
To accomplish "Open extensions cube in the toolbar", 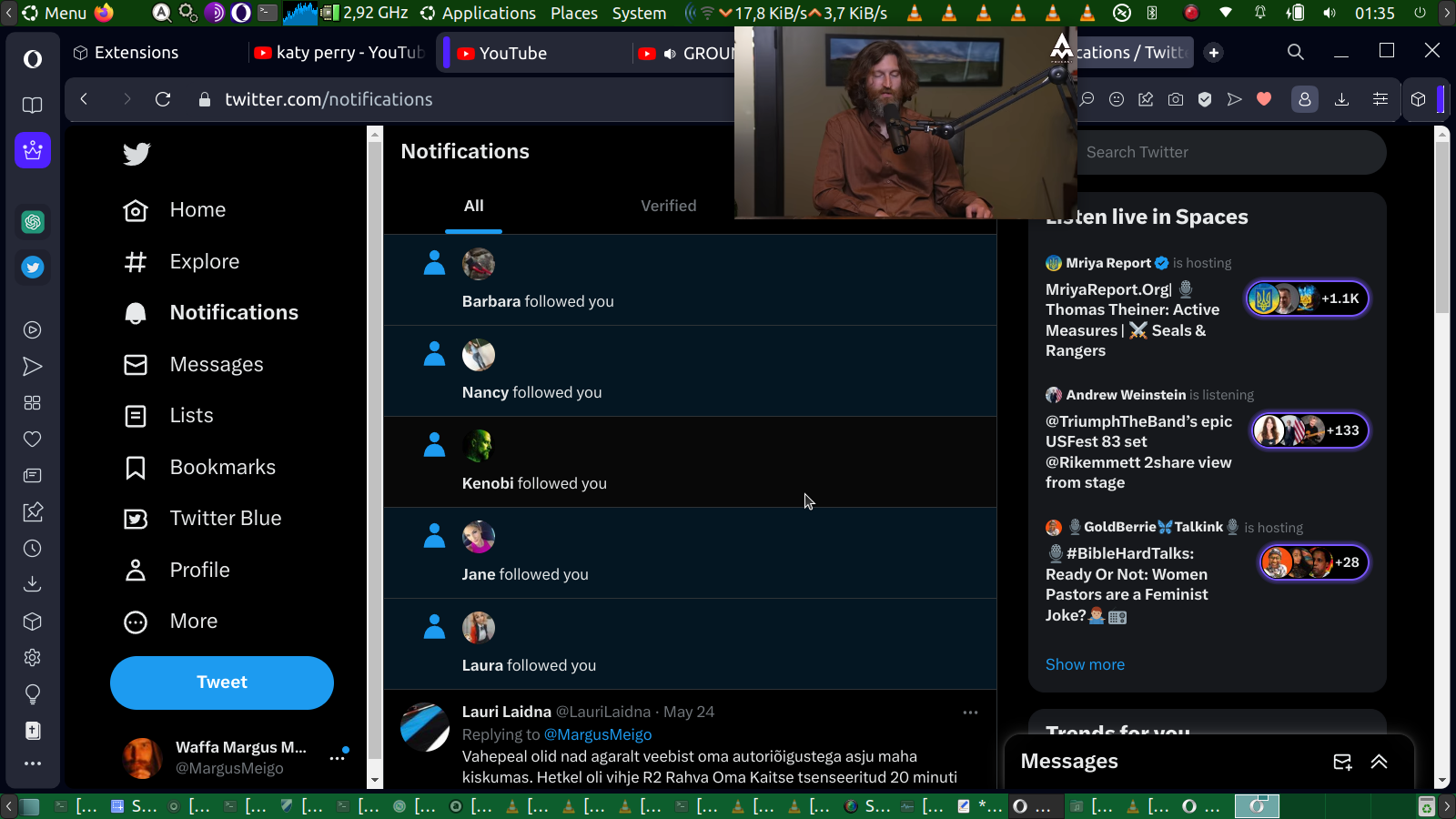I will tap(1419, 99).
